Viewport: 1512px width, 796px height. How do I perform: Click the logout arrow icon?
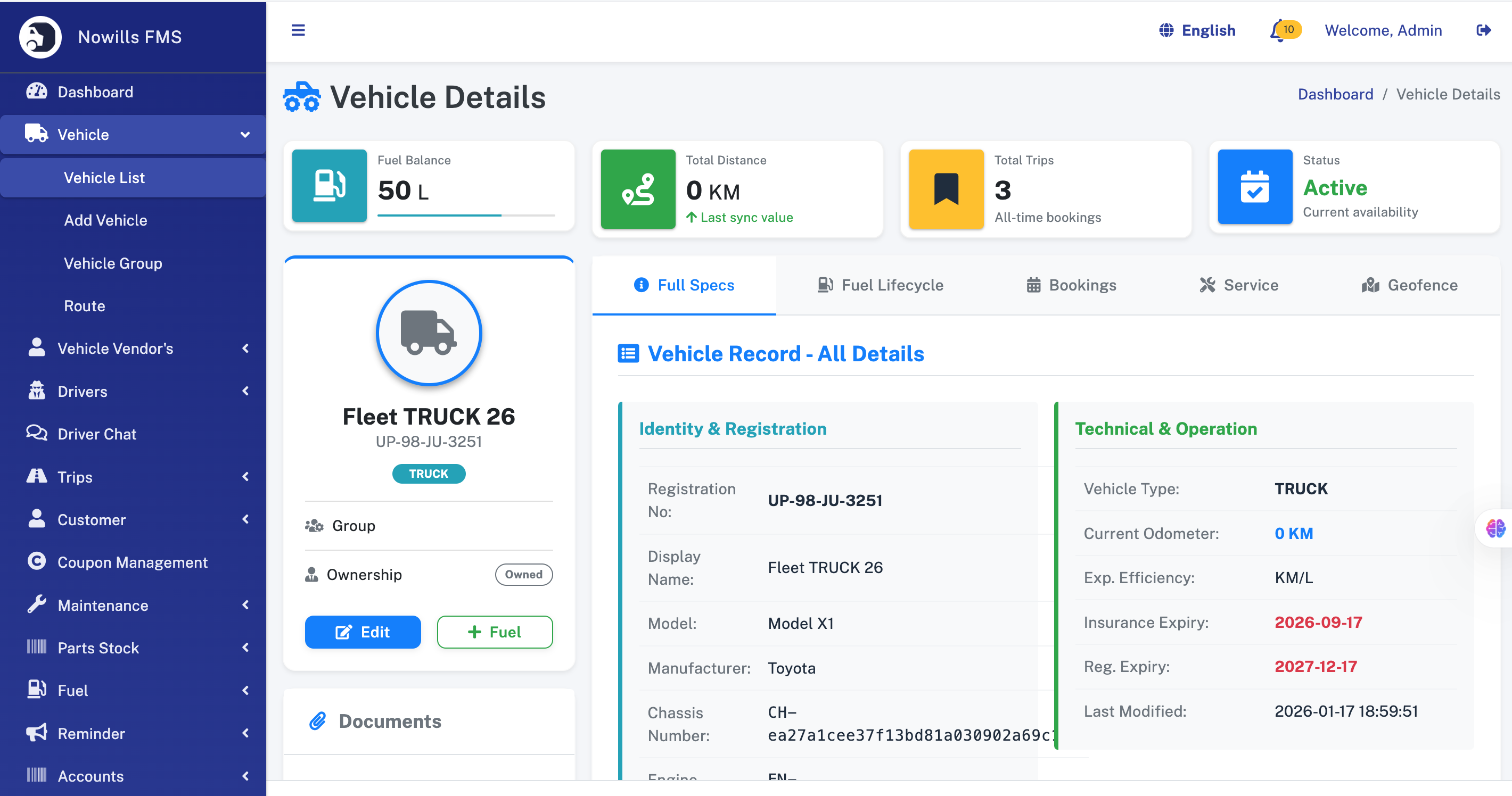click(x=1483, y=30)
